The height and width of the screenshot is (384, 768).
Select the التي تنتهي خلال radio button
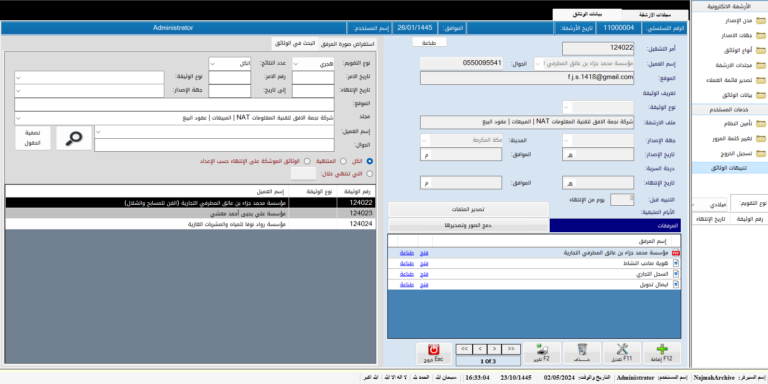pyautogui.click(x=369, y=173)
